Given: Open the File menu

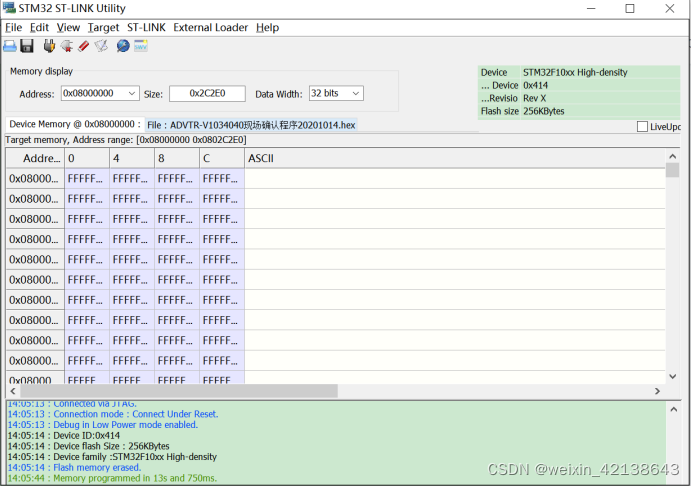Looking at the screenshot, I should [x=13, y=27].
